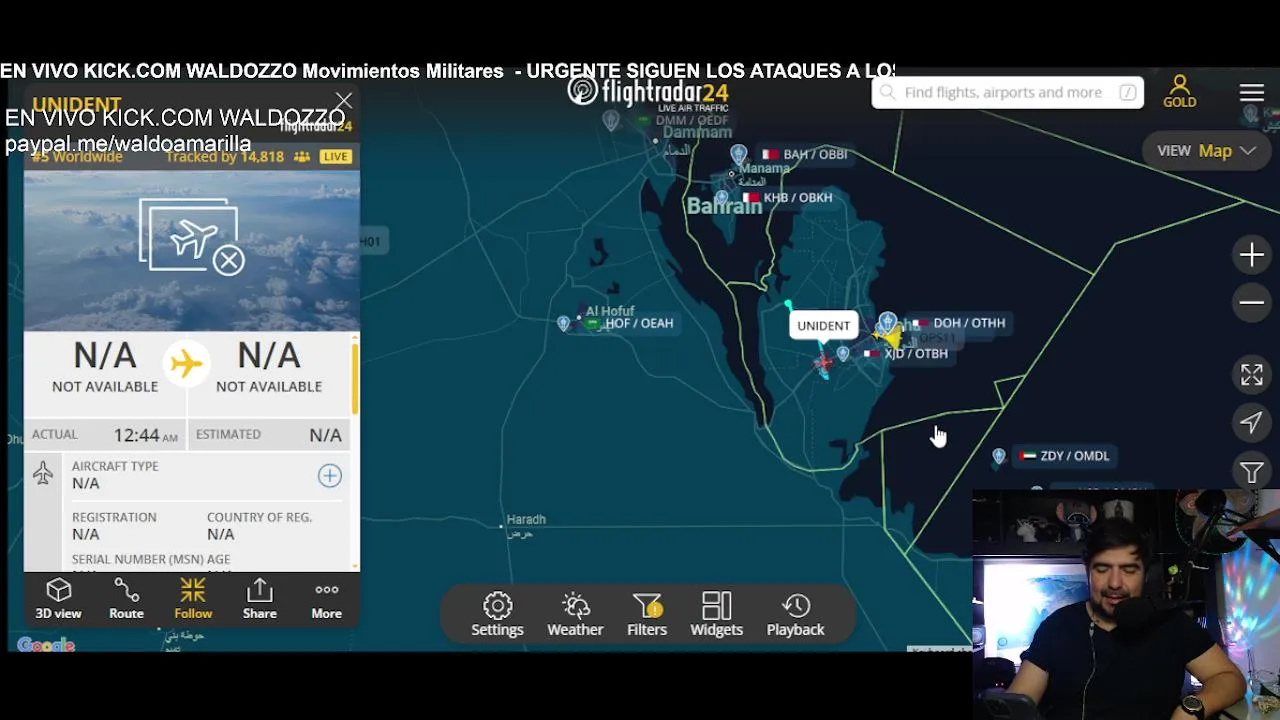
Task: Select the DMM / OEDF airport marker
Action: [x=611, y=121]
